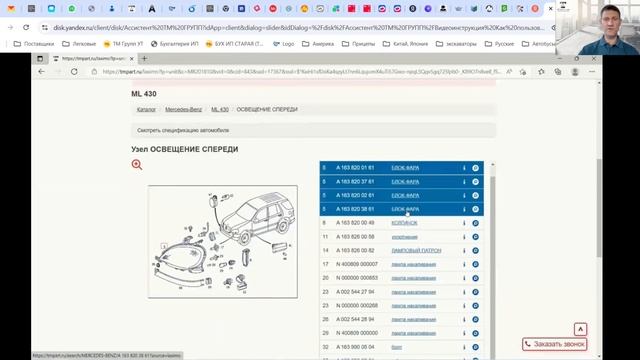This screenshot has width=640, height=360.
Task: Close the tmpart.ru tab
Action: click(131, 59)
